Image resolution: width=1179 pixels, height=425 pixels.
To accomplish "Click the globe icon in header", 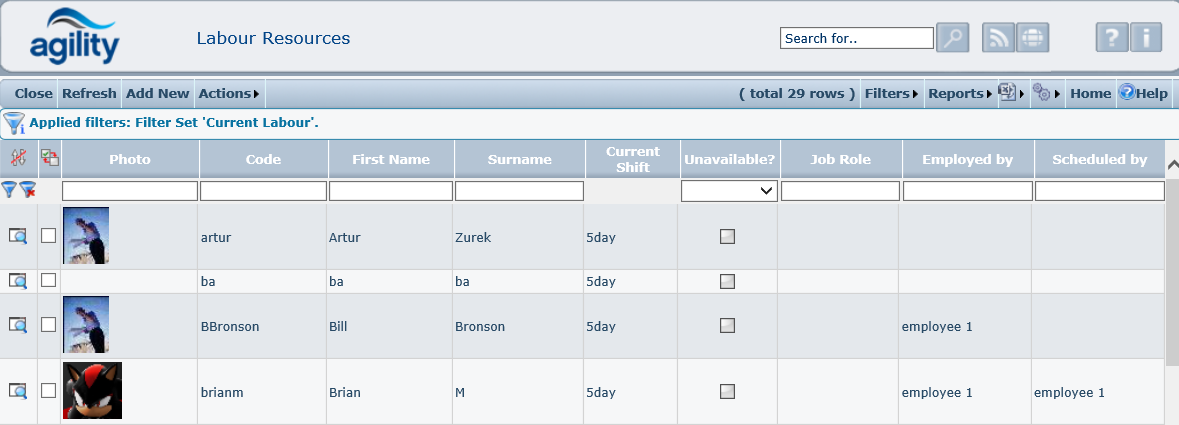I will click(x=1032, y=38).
